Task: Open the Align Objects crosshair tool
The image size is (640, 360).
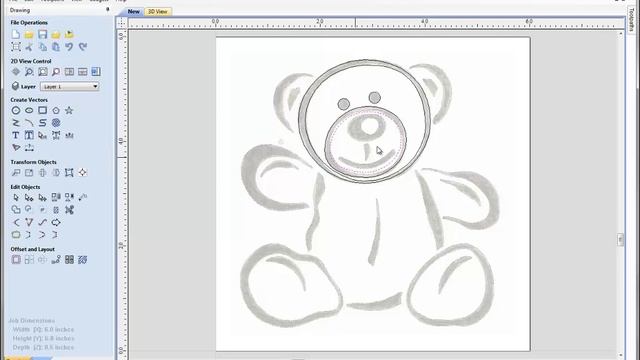Action: [x=83, y=172]
